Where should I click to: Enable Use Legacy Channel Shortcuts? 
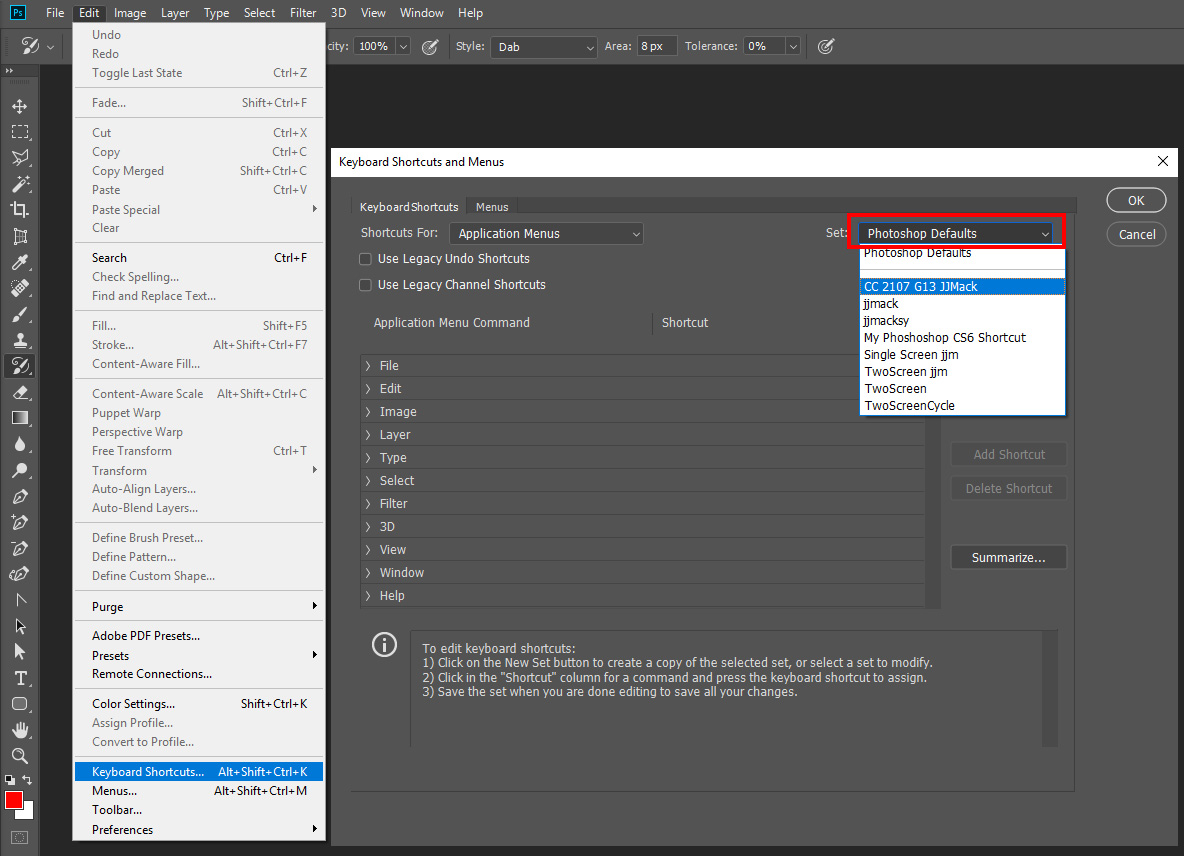[365, 284]
